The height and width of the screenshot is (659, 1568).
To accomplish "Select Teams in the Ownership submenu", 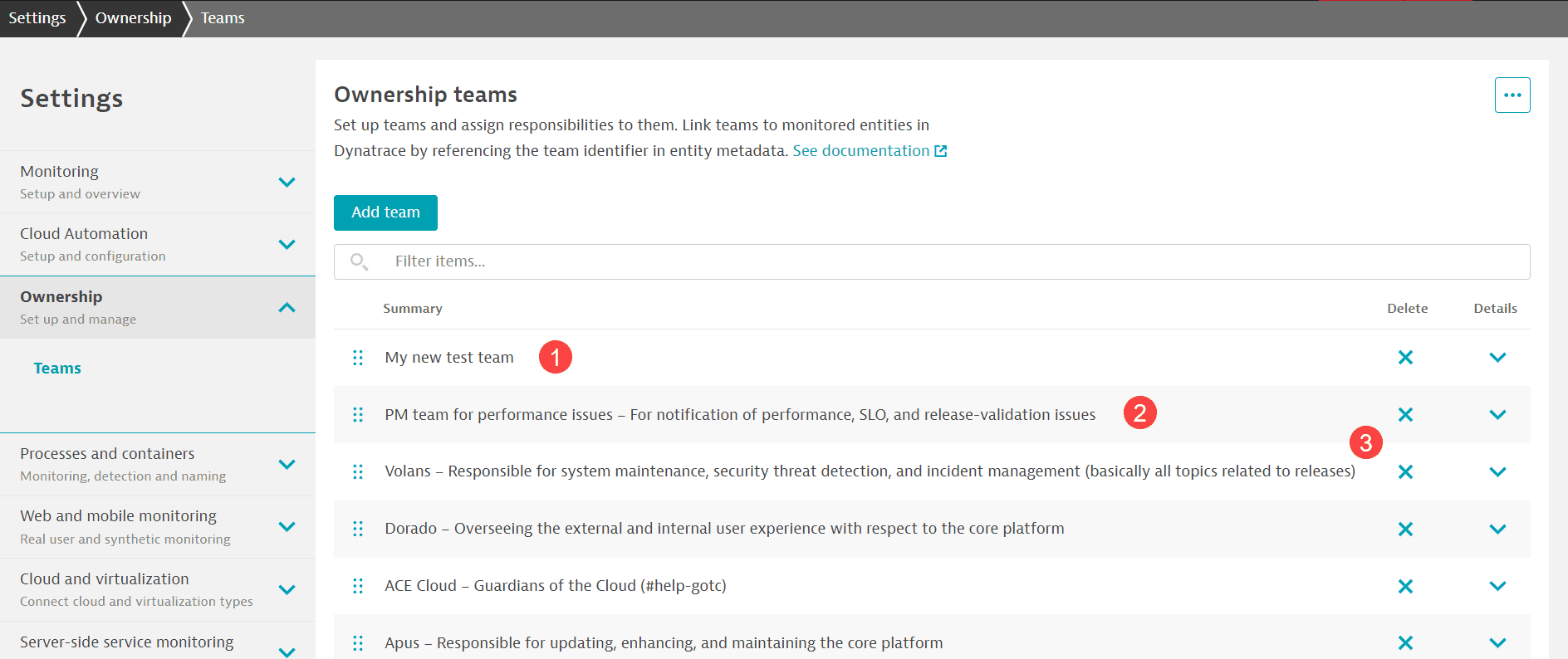I will tap(57, 369).
